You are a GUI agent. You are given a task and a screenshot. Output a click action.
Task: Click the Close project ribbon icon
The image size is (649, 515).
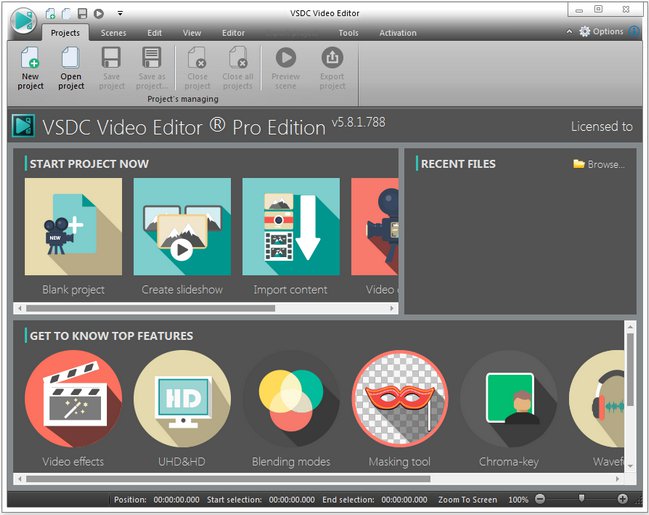point(197,58)
